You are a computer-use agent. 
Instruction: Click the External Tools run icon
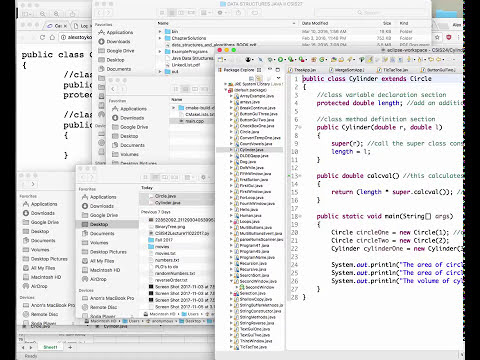pos(301,60)
